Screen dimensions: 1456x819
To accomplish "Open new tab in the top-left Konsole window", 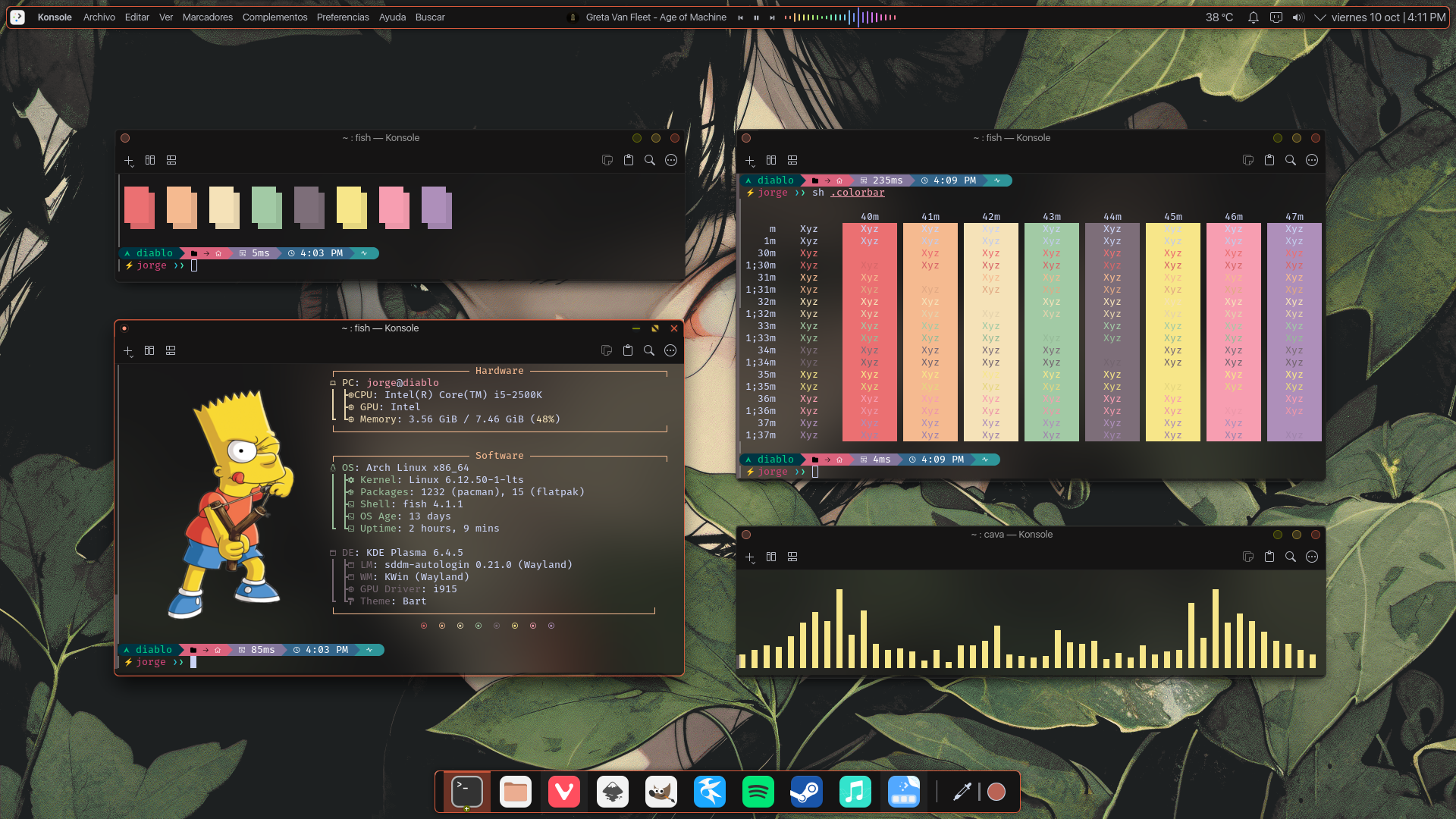I will 129,161.
